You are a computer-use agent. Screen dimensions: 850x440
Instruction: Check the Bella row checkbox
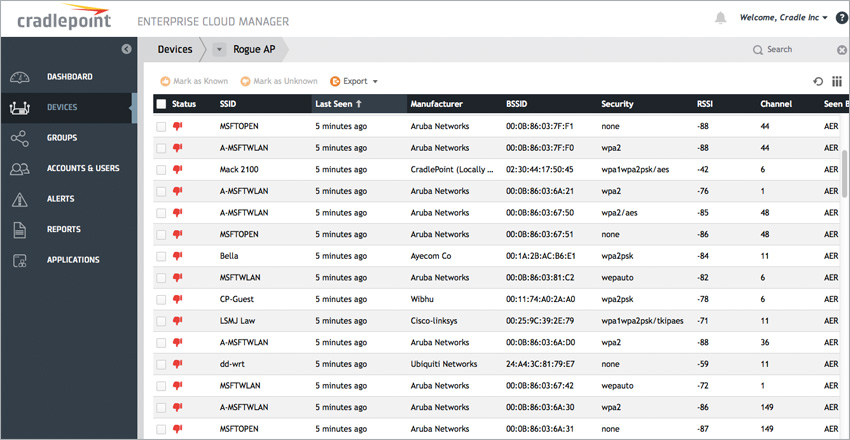tap(161, 256)
